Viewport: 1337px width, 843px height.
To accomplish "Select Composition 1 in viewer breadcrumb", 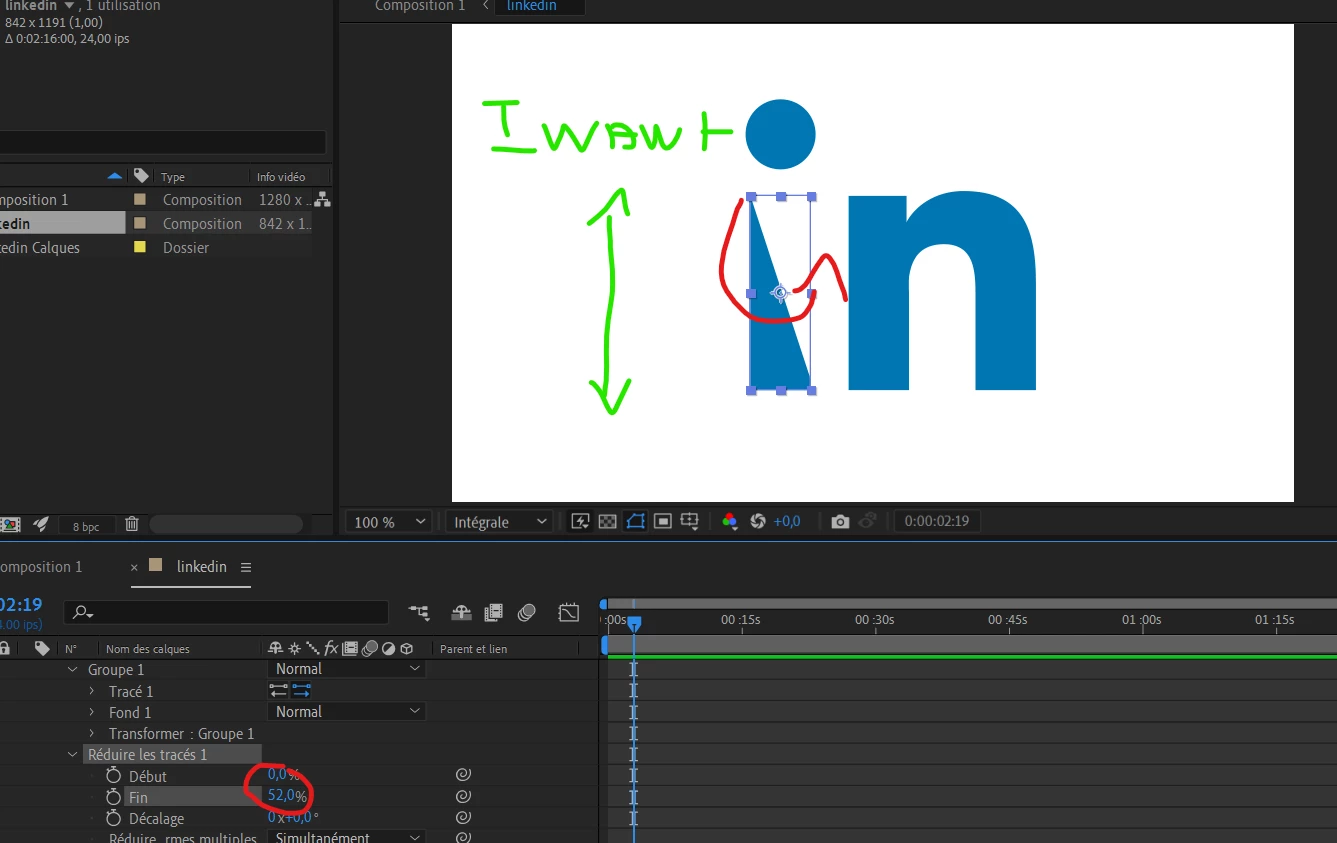I will [x=420, y=6].
